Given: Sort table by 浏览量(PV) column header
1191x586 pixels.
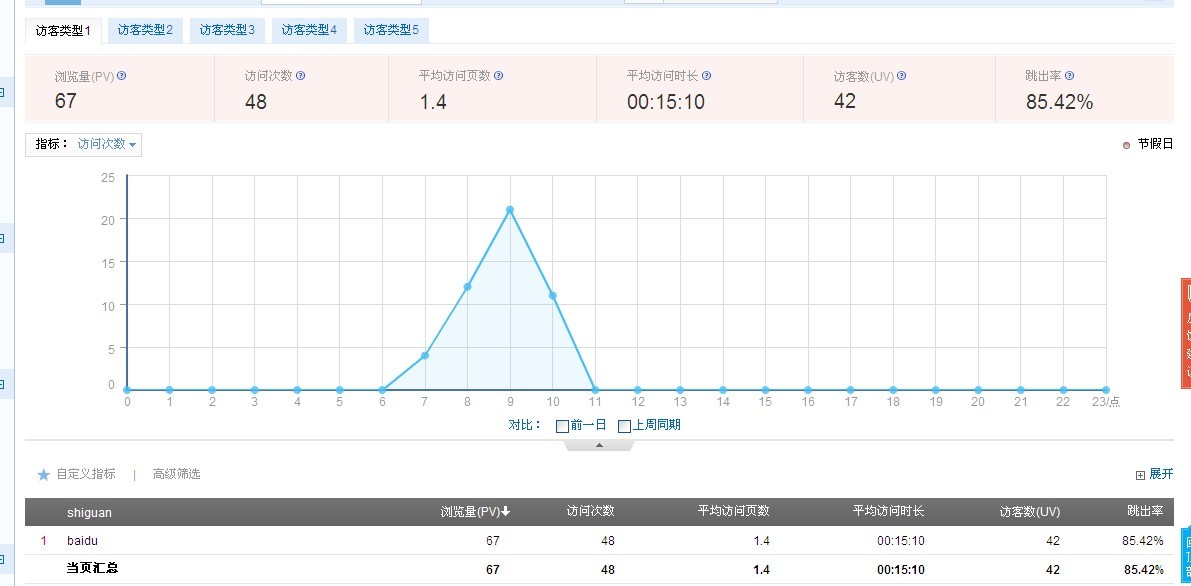Looking at the screenshot, I should [475, 512].
